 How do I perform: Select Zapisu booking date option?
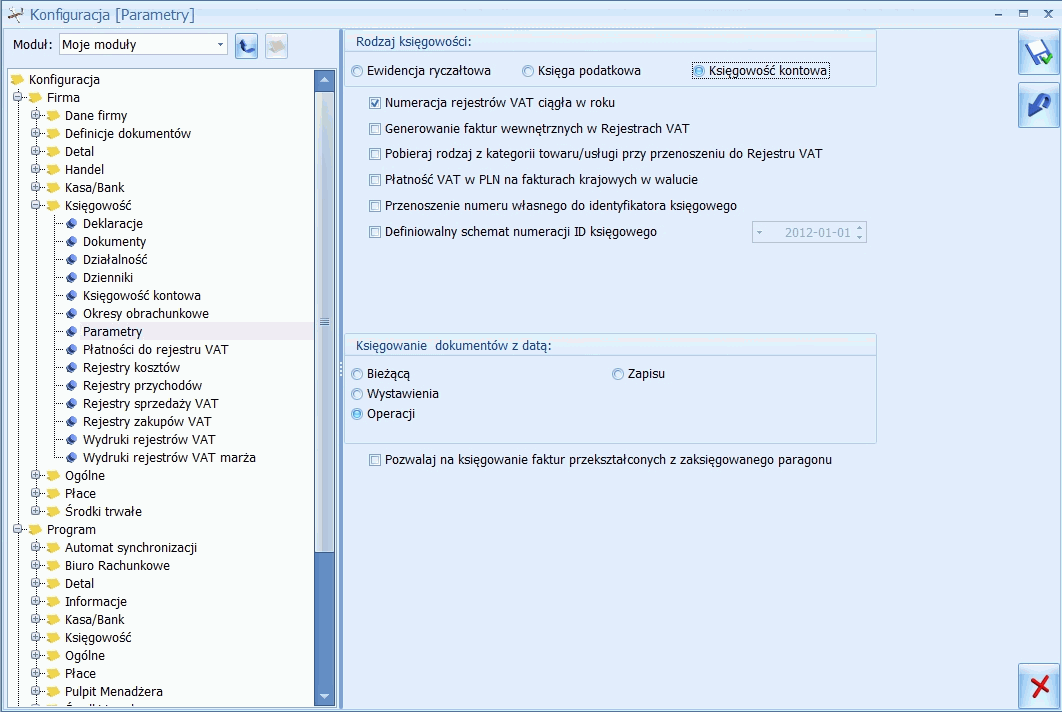[618, 374]
